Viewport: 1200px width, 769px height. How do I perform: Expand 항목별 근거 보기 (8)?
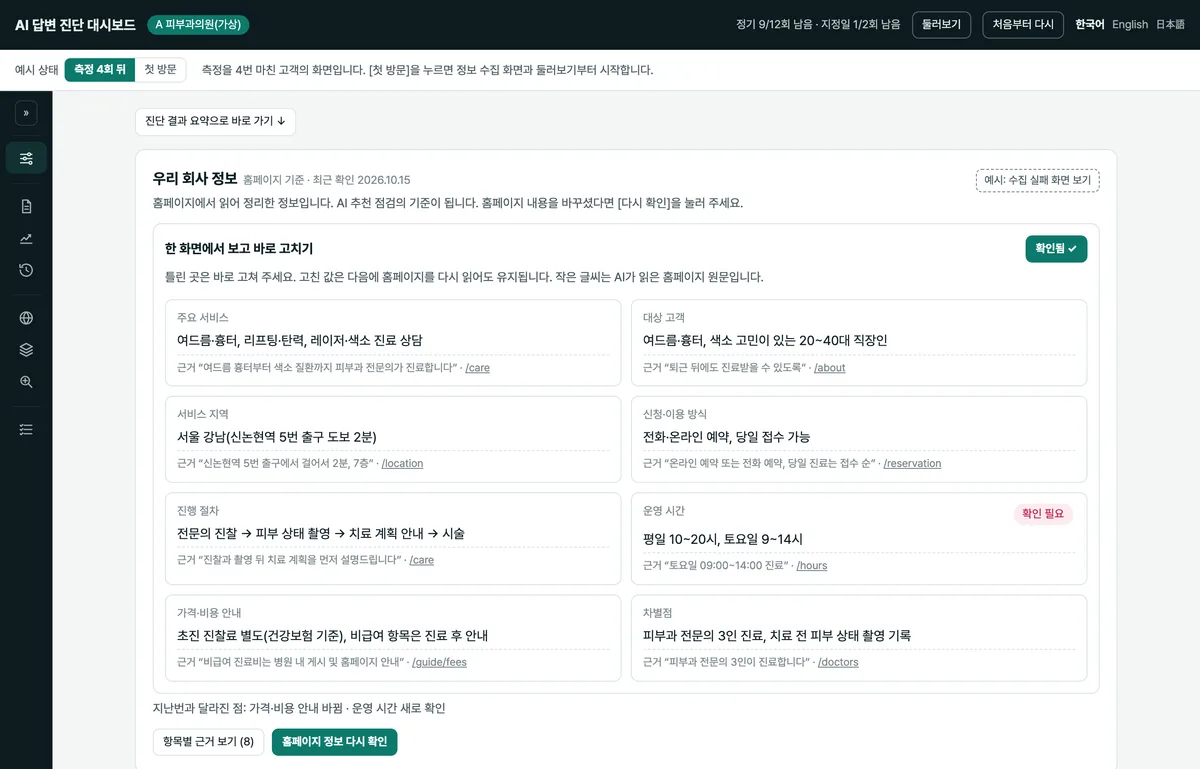point(209,742)
